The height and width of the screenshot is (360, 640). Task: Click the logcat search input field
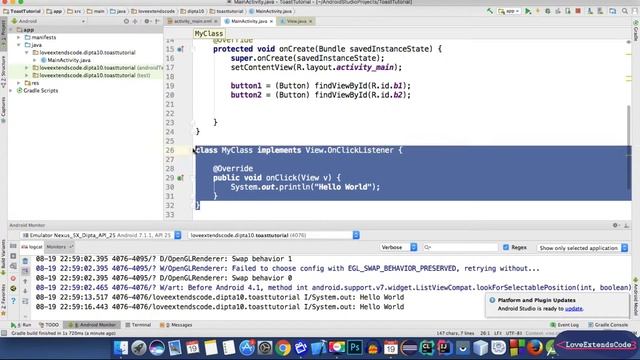[x=460, y=247]
